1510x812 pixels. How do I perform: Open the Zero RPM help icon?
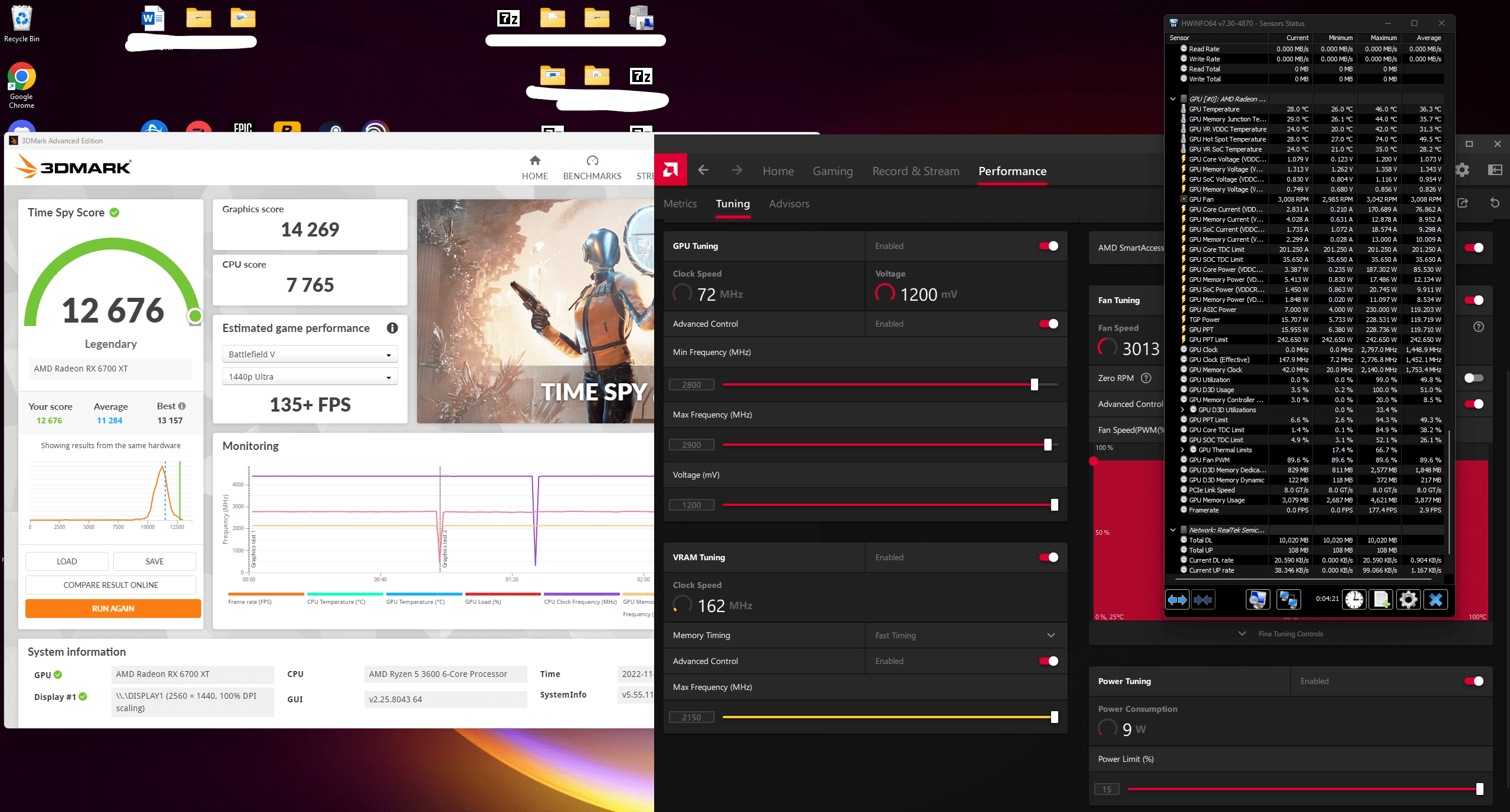[x=1146, y=378]
